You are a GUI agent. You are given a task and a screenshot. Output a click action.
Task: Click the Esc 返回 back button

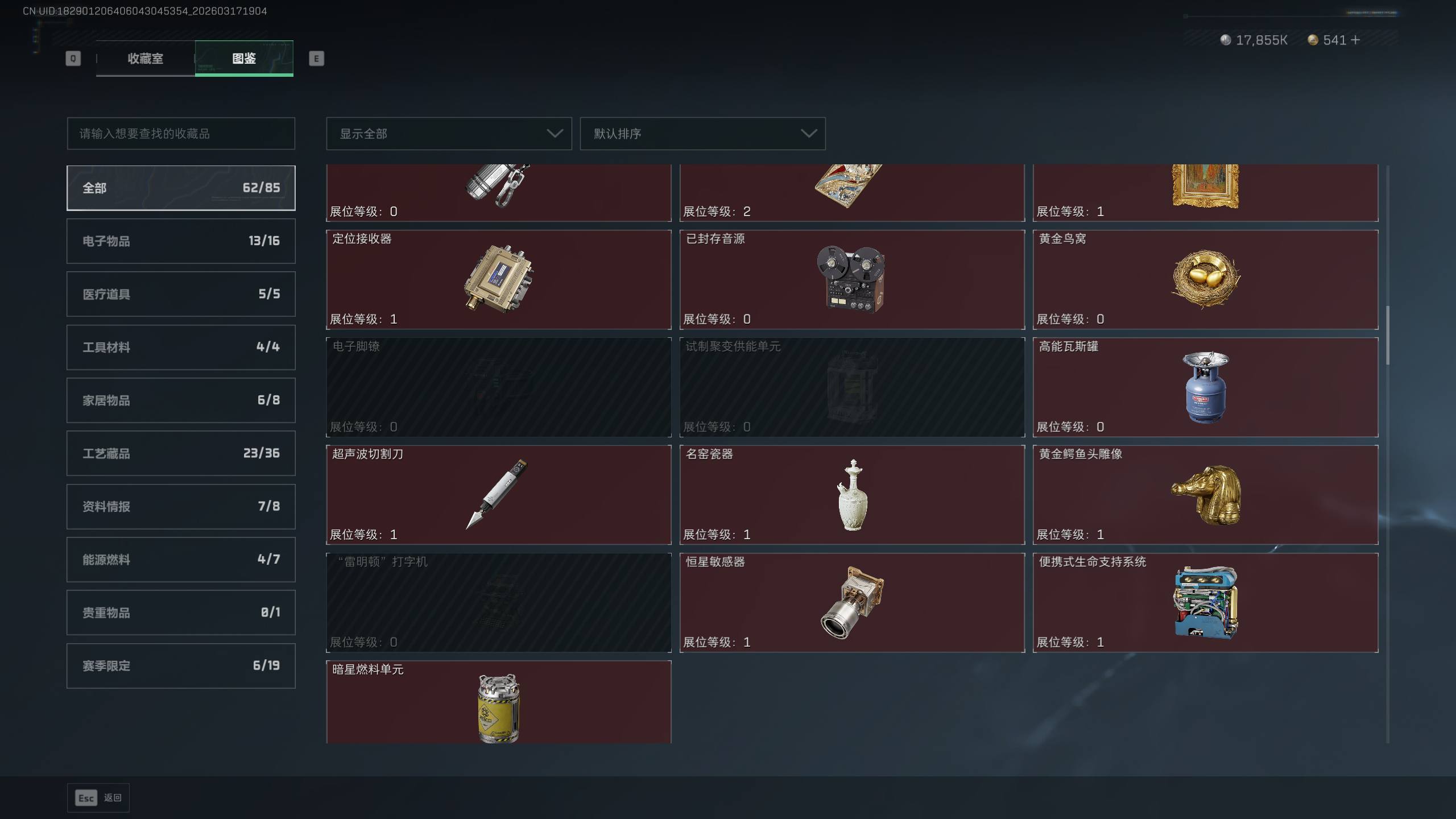point(98,798)
